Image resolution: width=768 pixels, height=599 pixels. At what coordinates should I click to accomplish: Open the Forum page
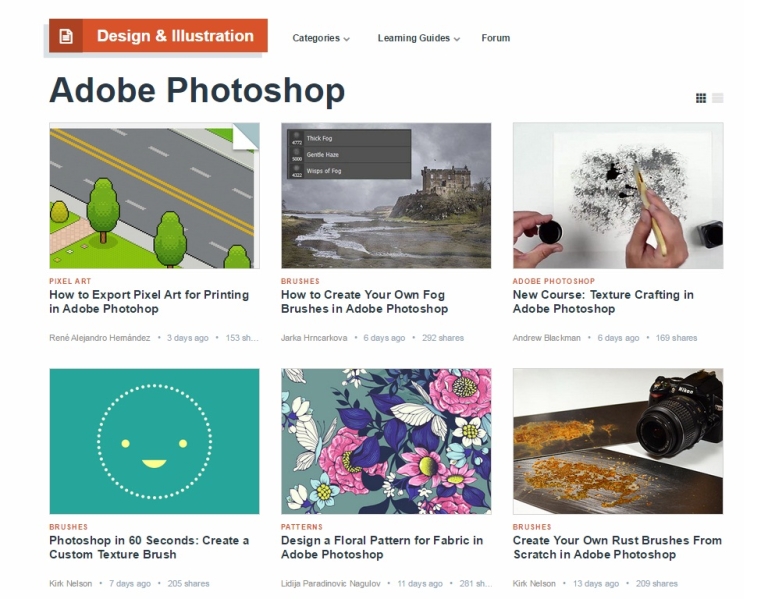tap(496, 38)
